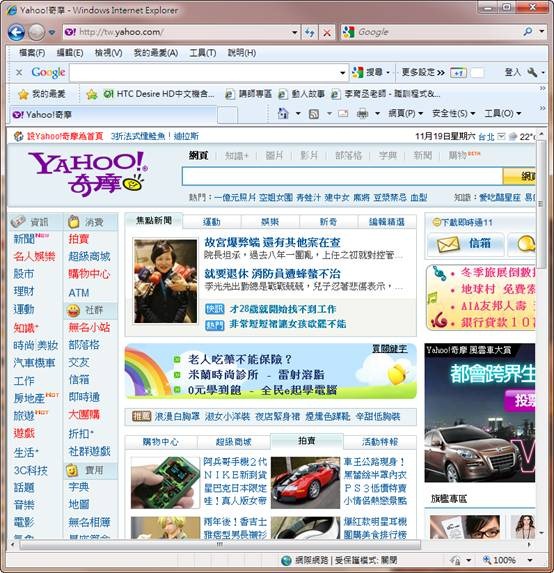Switch to the 運動 news tab
The height and width of the screenshot is (573, 554).
click(212, 222)
